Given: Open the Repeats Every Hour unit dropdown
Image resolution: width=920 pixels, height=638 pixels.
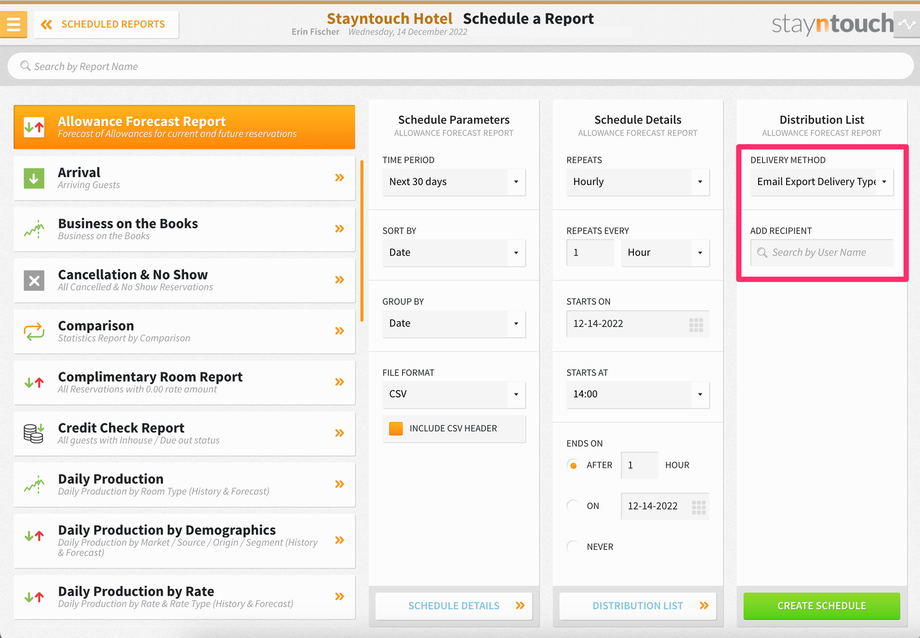Looking at the screenshot, I should coord(665,252).
